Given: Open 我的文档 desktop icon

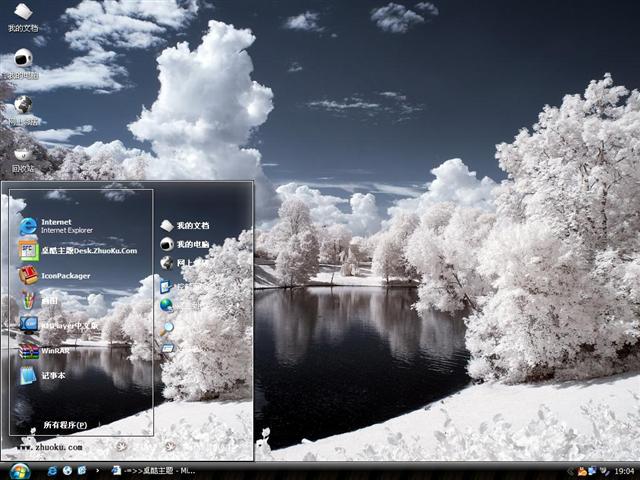Looking at the screenshot, I should click(22, 15).
